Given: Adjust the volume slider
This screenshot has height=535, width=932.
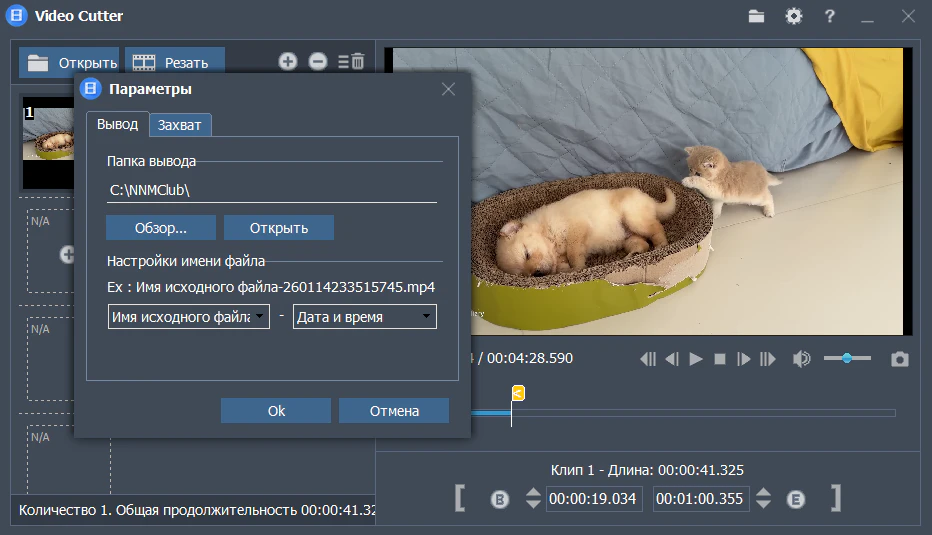Looking at the screenshot, I should click(x=847, y=358).
